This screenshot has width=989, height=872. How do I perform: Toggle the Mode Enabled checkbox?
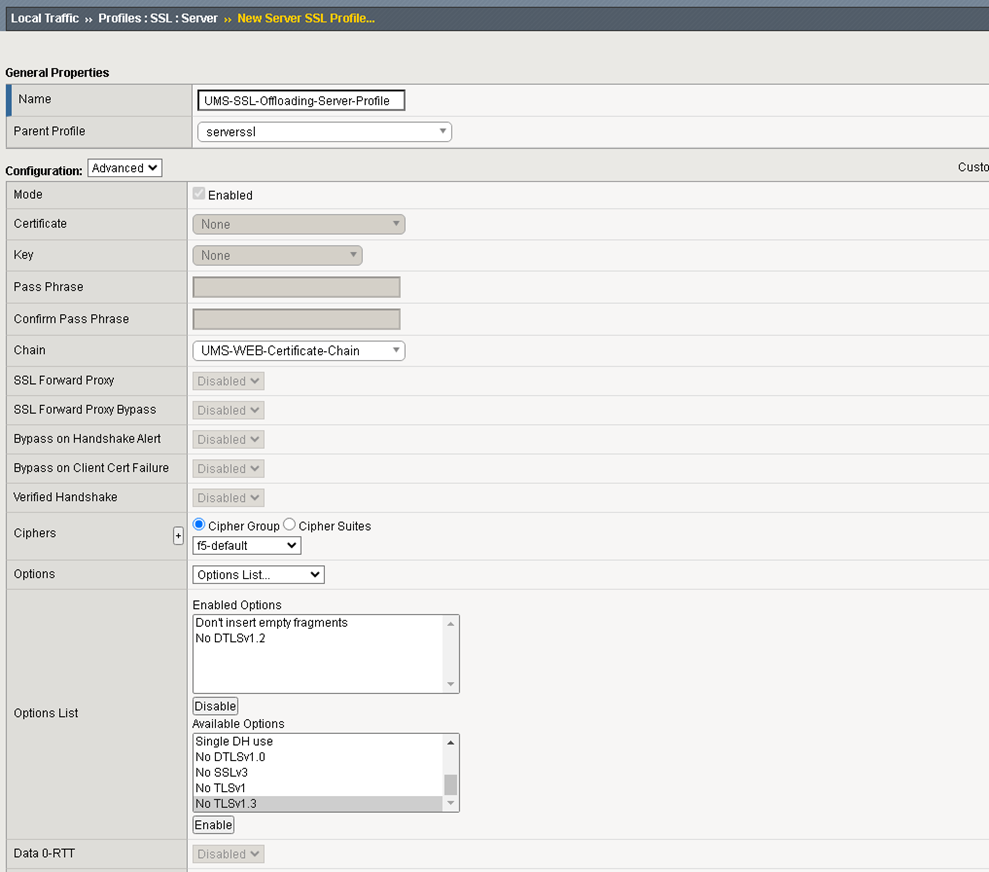(199, 194)
